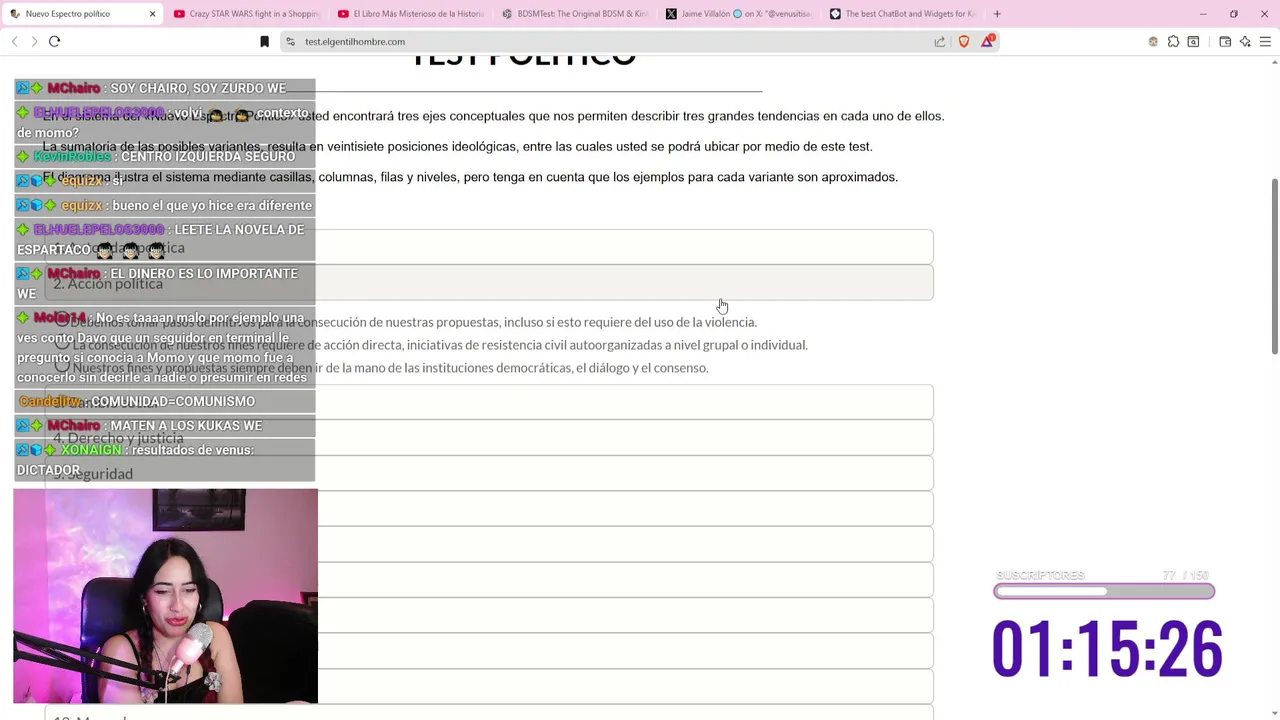
Task: Select option about uso de la violencia
Action: tap(61, 321)
